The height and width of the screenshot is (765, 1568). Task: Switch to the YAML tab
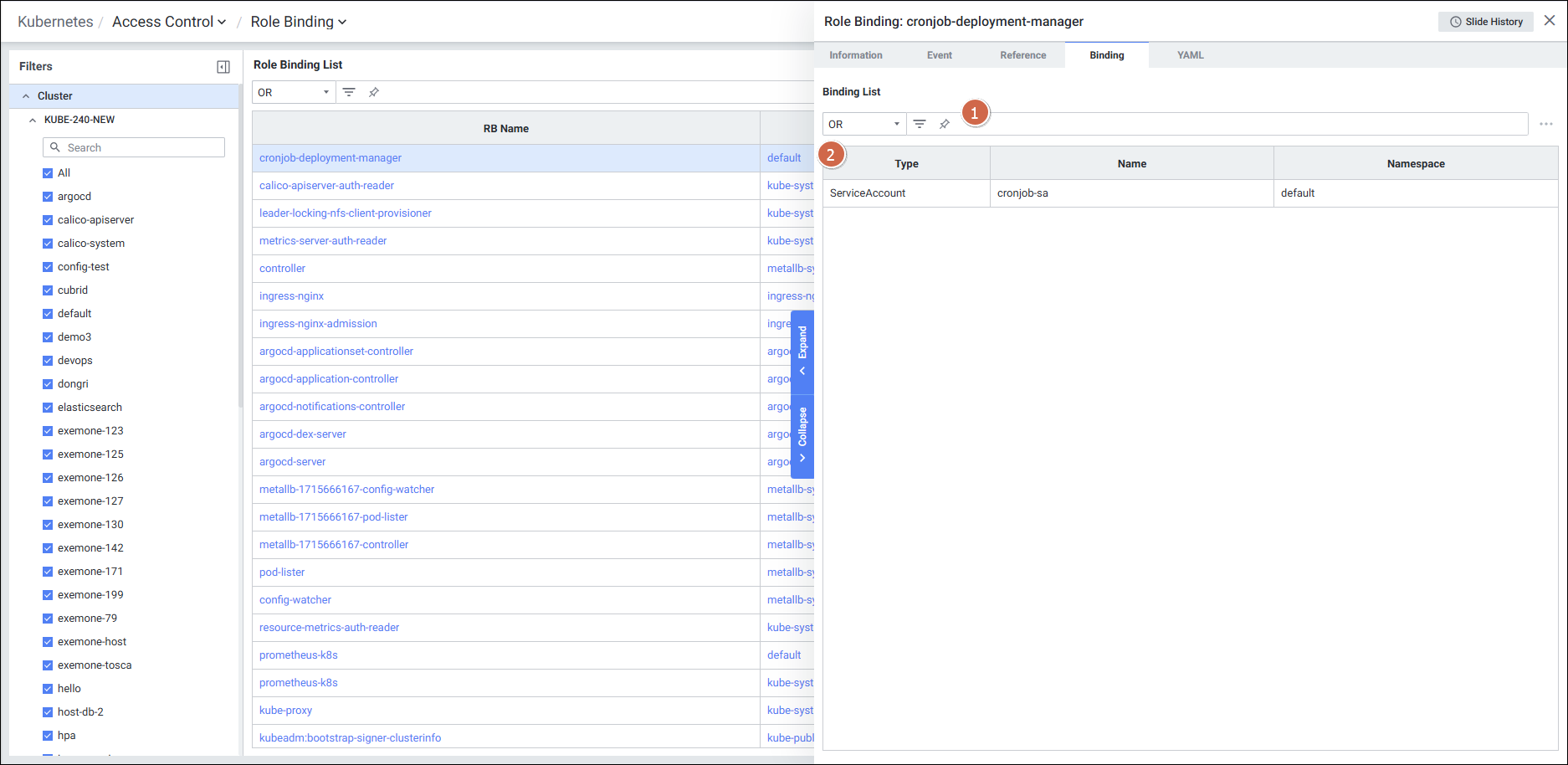[x=1190, y=55]
